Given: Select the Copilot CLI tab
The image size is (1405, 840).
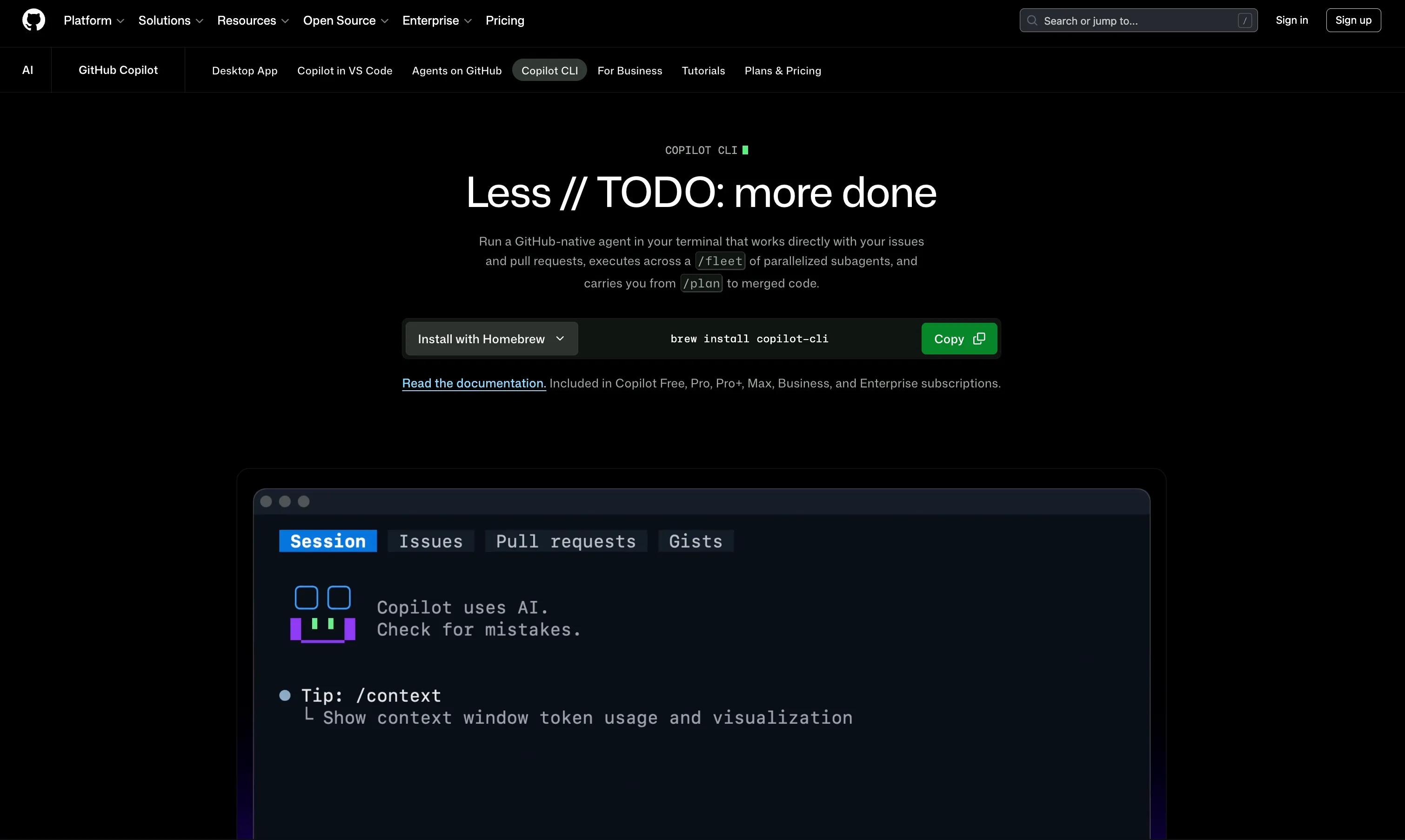Looking at the screenshot, I should (x=549, y=71).
